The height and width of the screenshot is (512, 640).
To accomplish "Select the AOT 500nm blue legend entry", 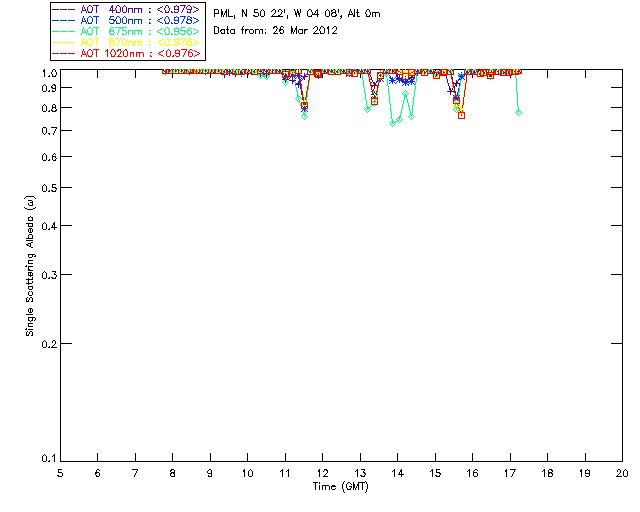I will pos(128,20).
